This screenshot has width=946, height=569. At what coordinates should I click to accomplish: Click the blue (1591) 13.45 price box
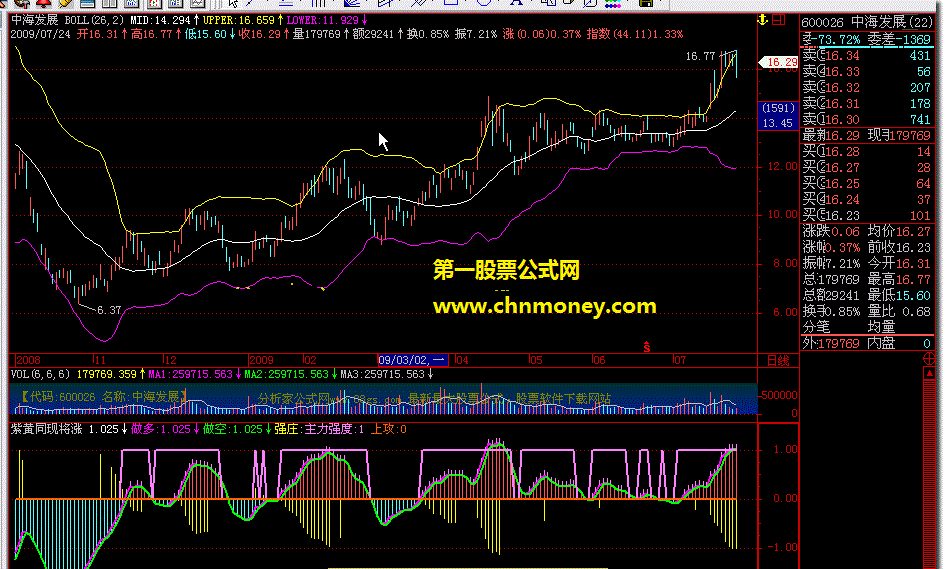coord(778,116)
